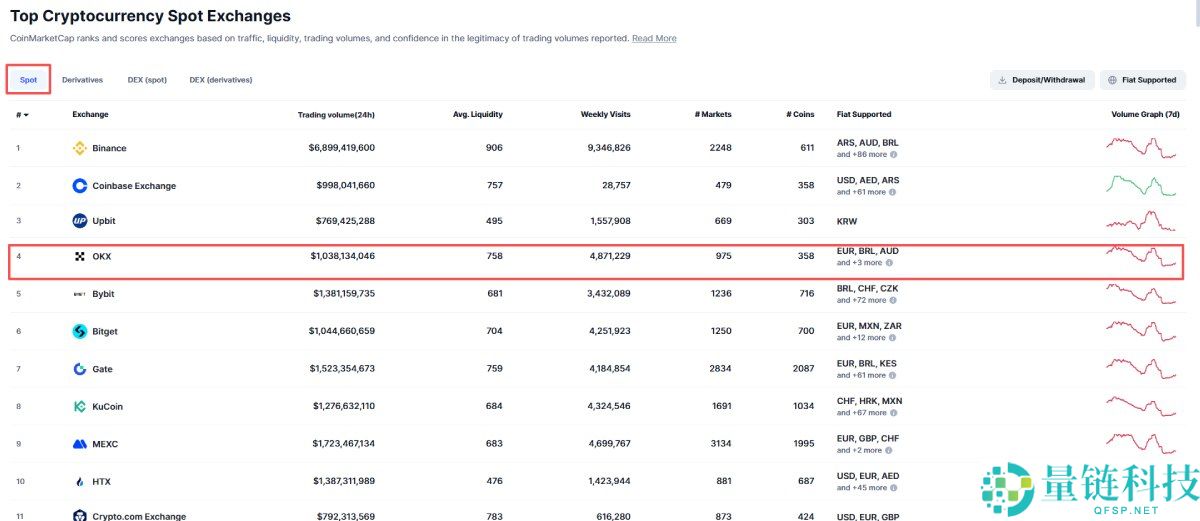Sort by Avg. Liquidity column header

click(x=478, y=114)
